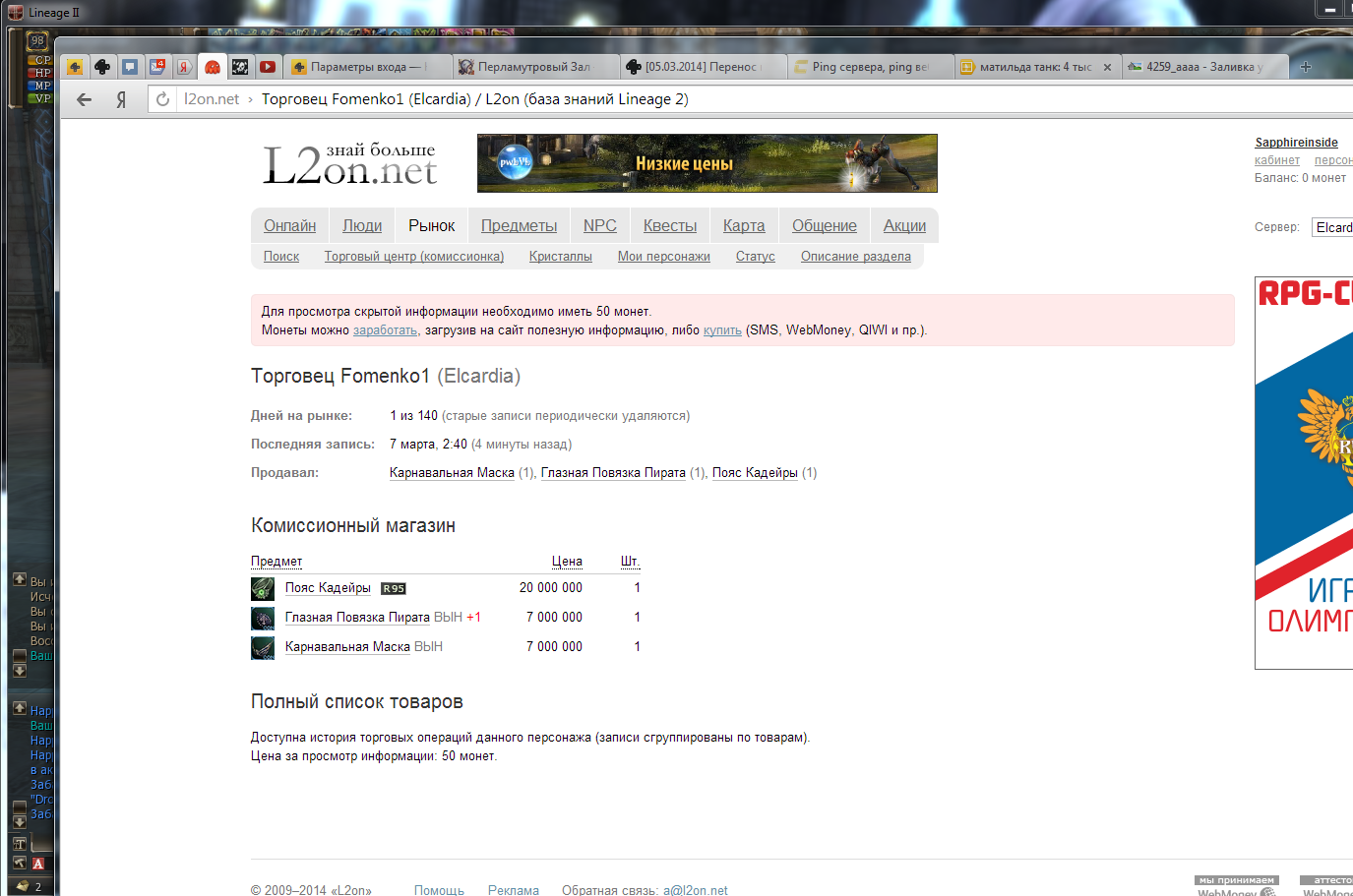Open the Предметы menu section
The width and height of the screenshot is (1353, 896).
[519, 225]
